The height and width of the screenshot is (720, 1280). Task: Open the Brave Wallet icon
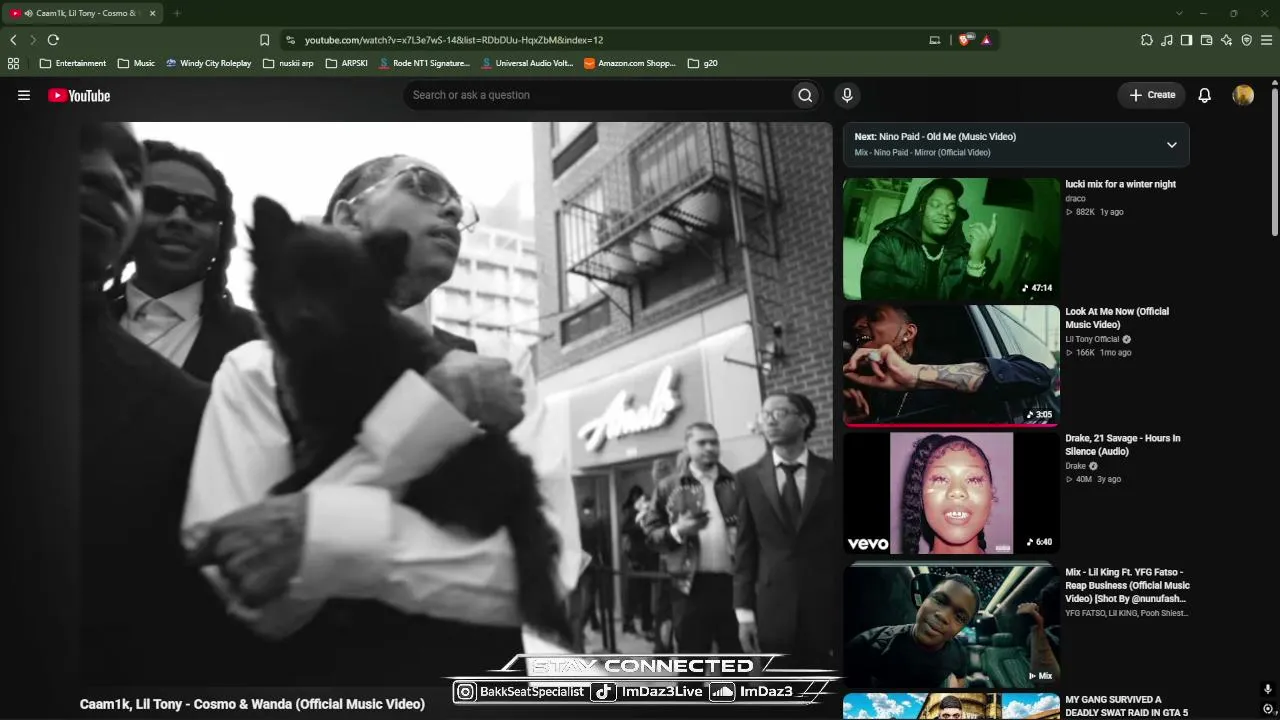(x=1206, y=40)
